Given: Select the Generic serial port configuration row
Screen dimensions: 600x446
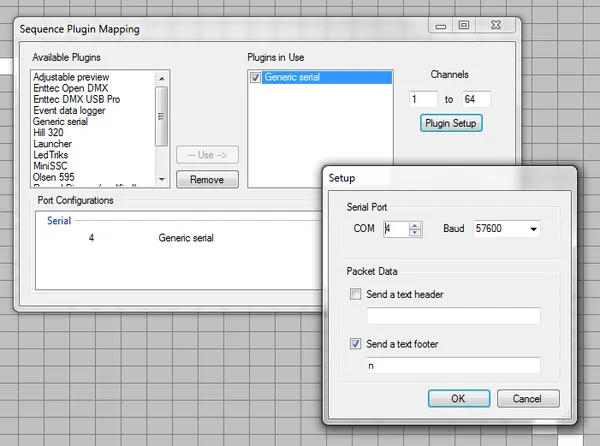Looking at the screenshot, I should point(185,238).
